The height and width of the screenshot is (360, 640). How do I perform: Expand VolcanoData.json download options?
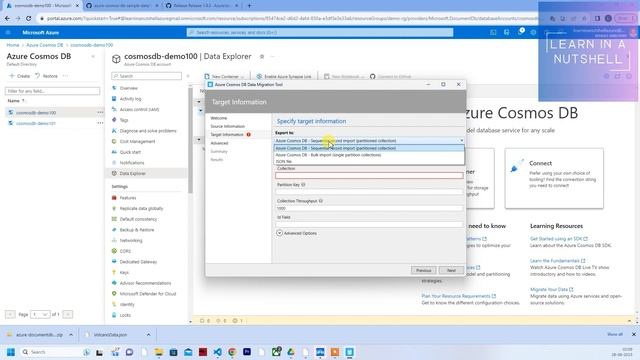[148, 335]
